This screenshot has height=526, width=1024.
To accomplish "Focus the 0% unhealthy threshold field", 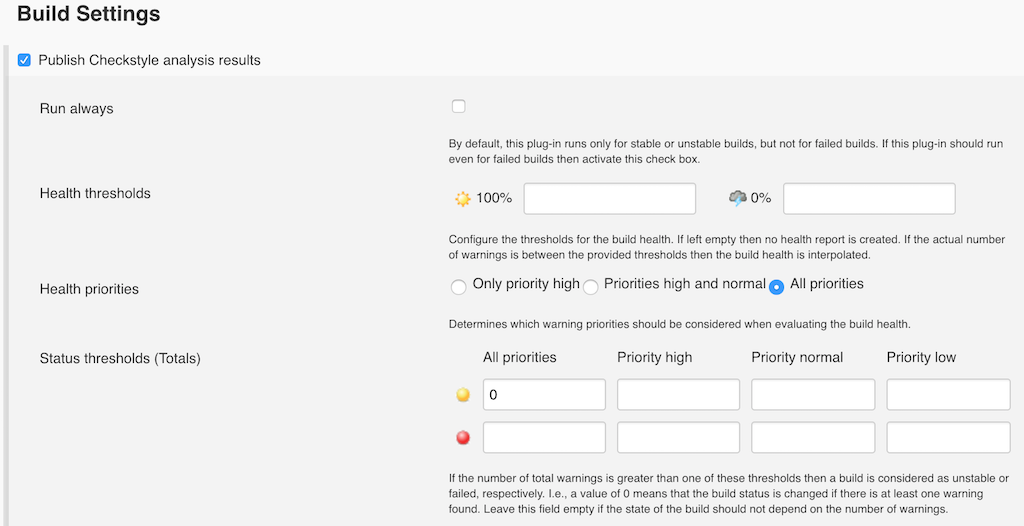I will click(x=869, y=198).
